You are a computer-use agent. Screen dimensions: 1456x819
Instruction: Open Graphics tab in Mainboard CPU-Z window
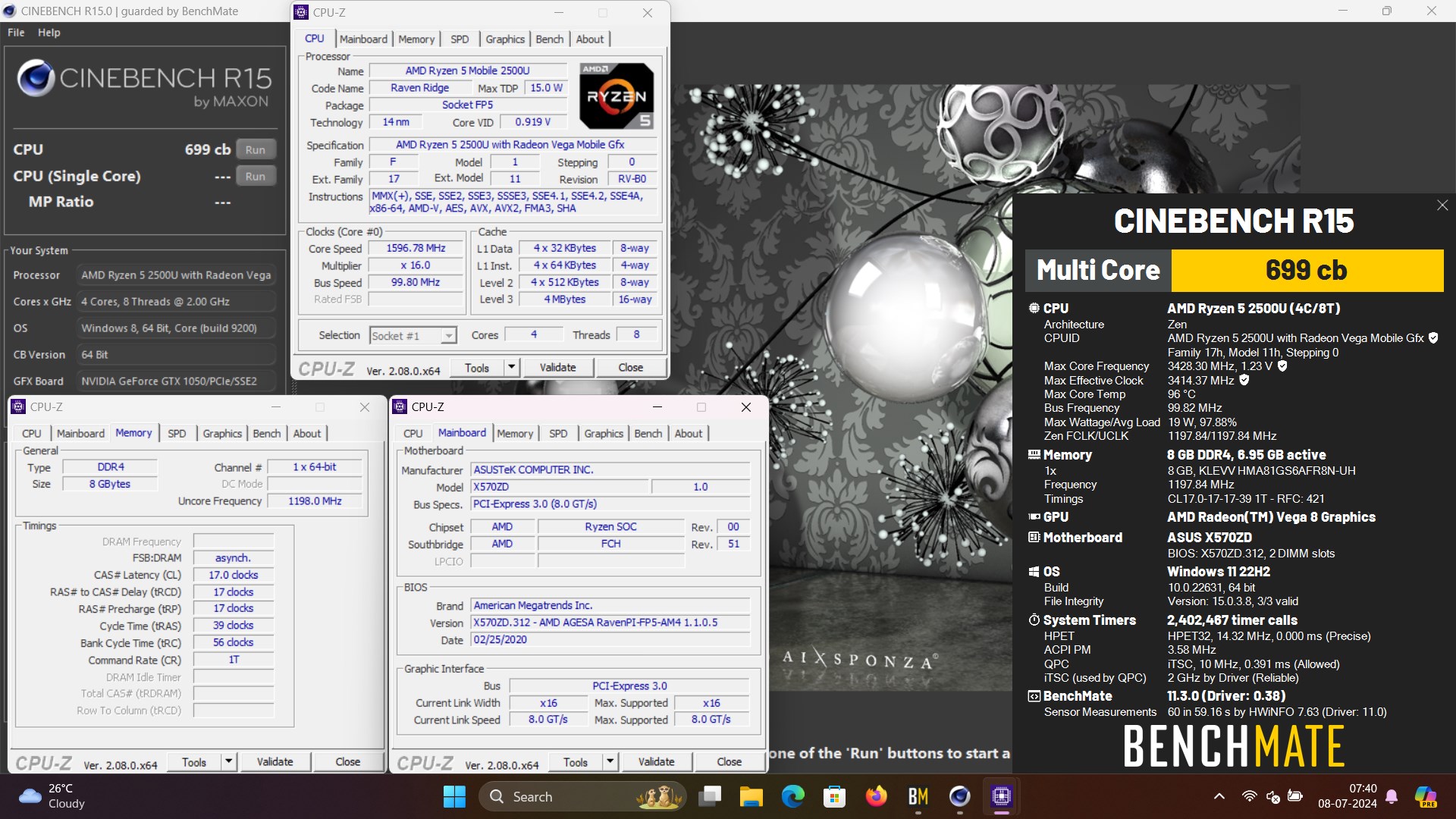coord(604,434)
